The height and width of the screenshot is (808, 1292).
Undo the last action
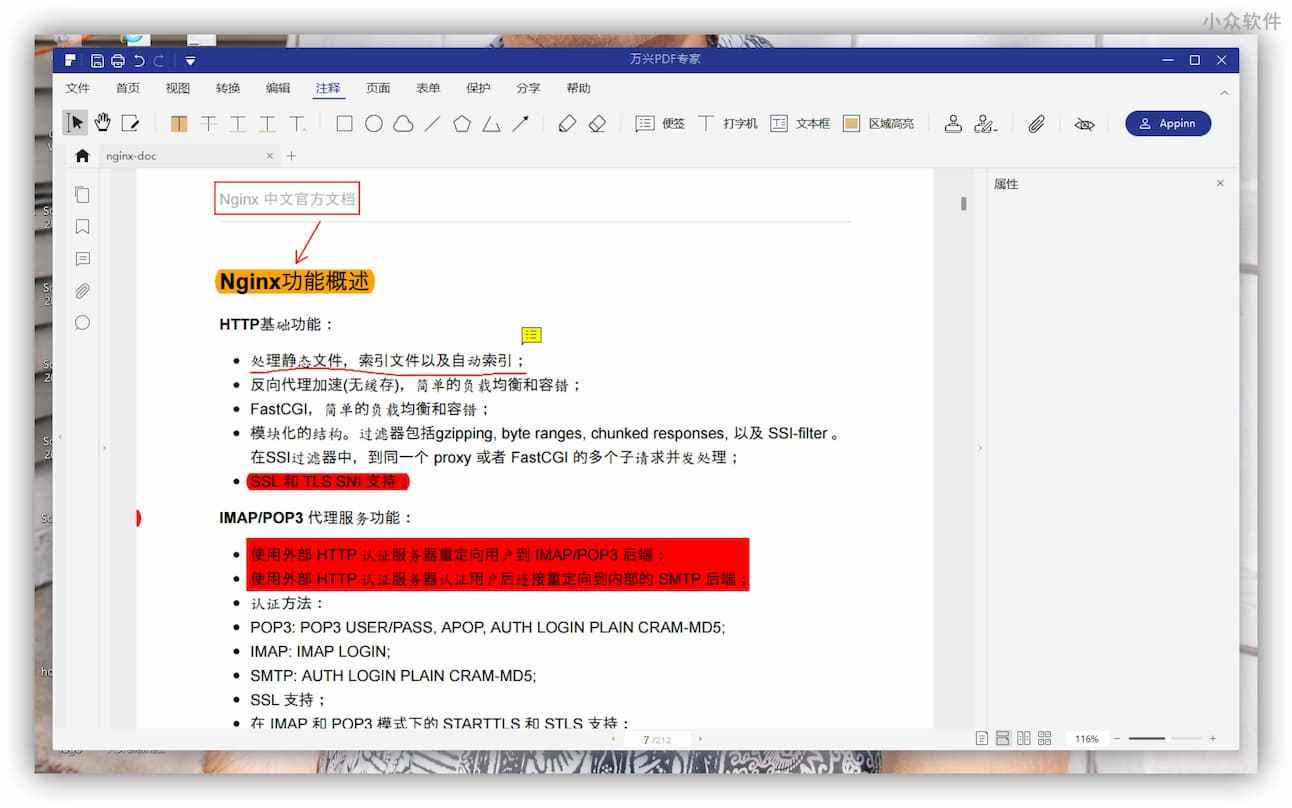click(x=139, y=60)
